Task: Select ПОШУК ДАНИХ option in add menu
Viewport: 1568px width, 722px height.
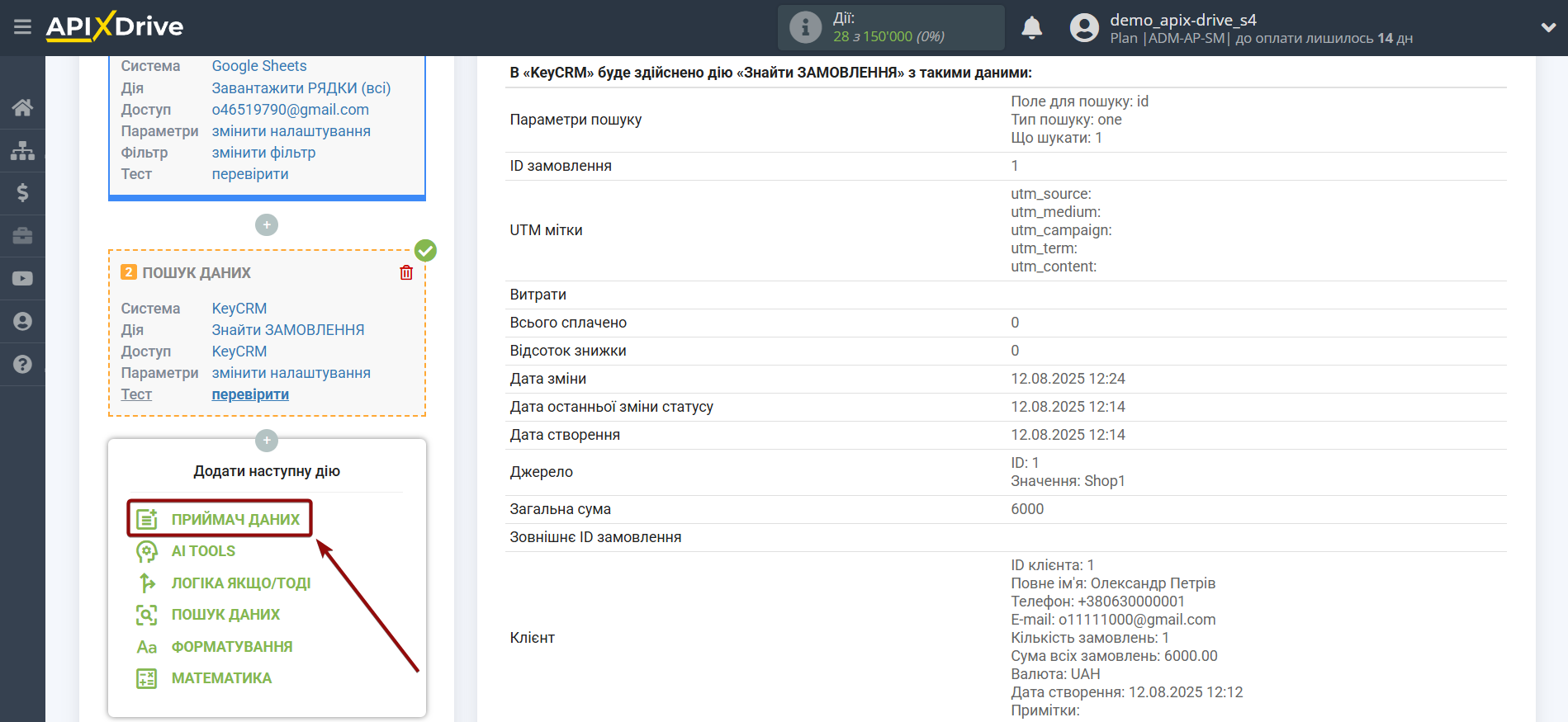Action: coord(225,615)
